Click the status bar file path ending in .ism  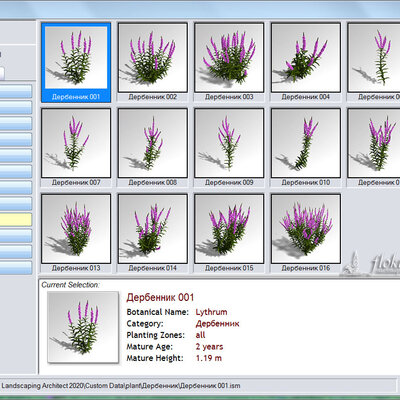[121, 386]
